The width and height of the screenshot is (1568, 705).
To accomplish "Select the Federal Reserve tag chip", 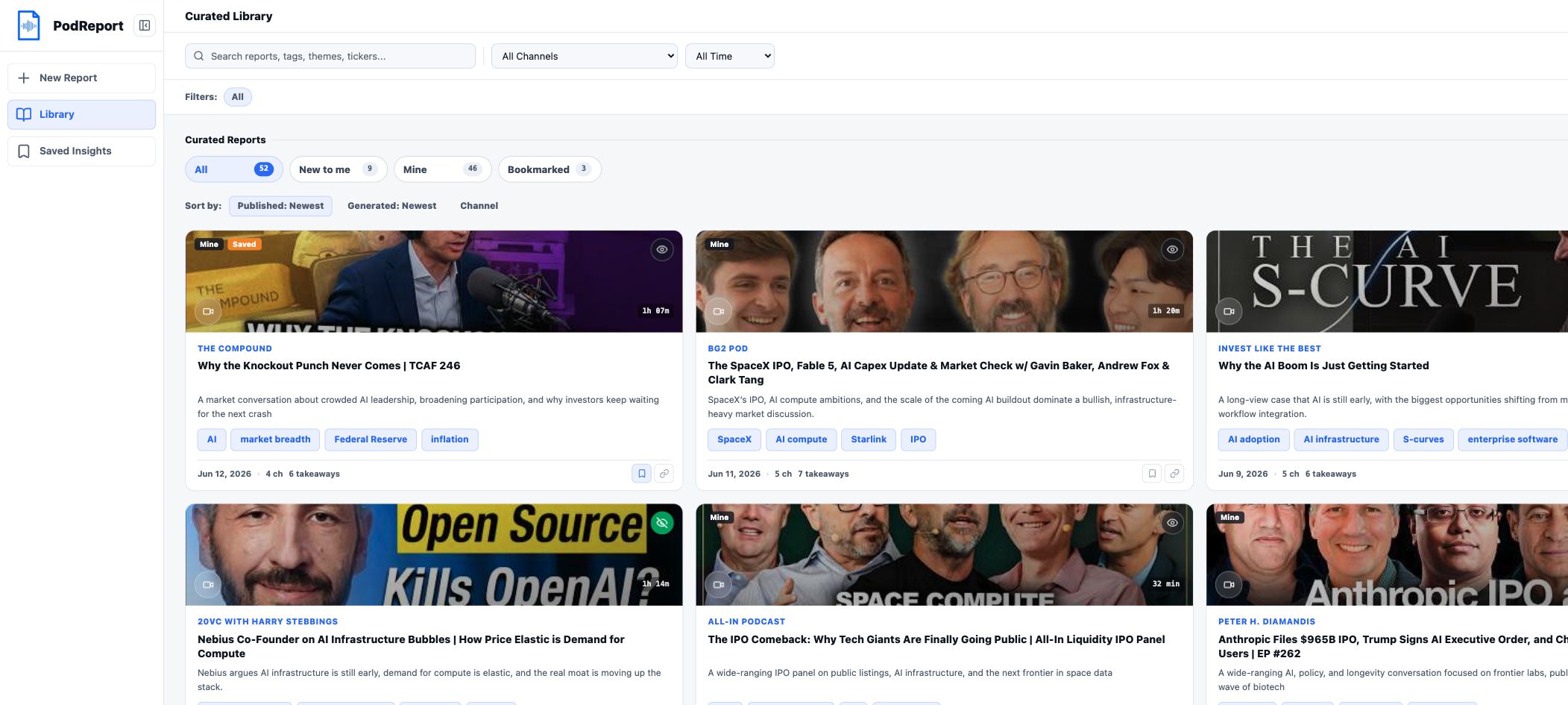I will coord(371,439).
